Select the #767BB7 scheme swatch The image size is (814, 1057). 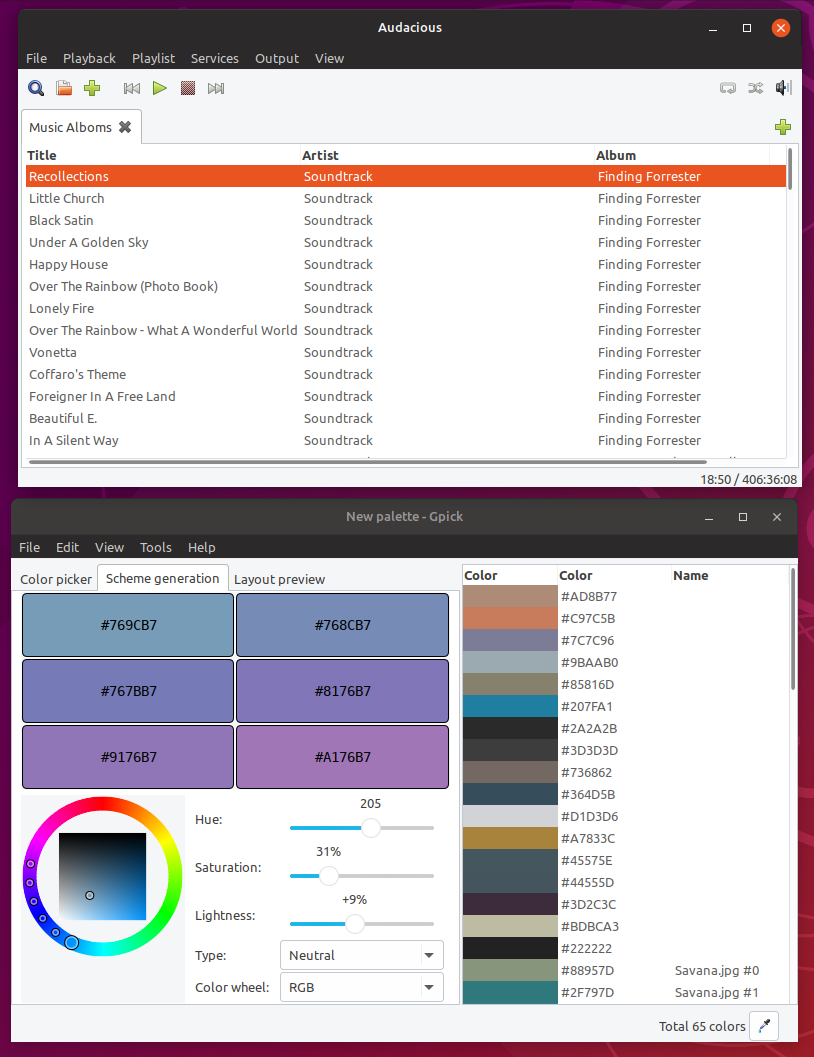tap(128, 691)
